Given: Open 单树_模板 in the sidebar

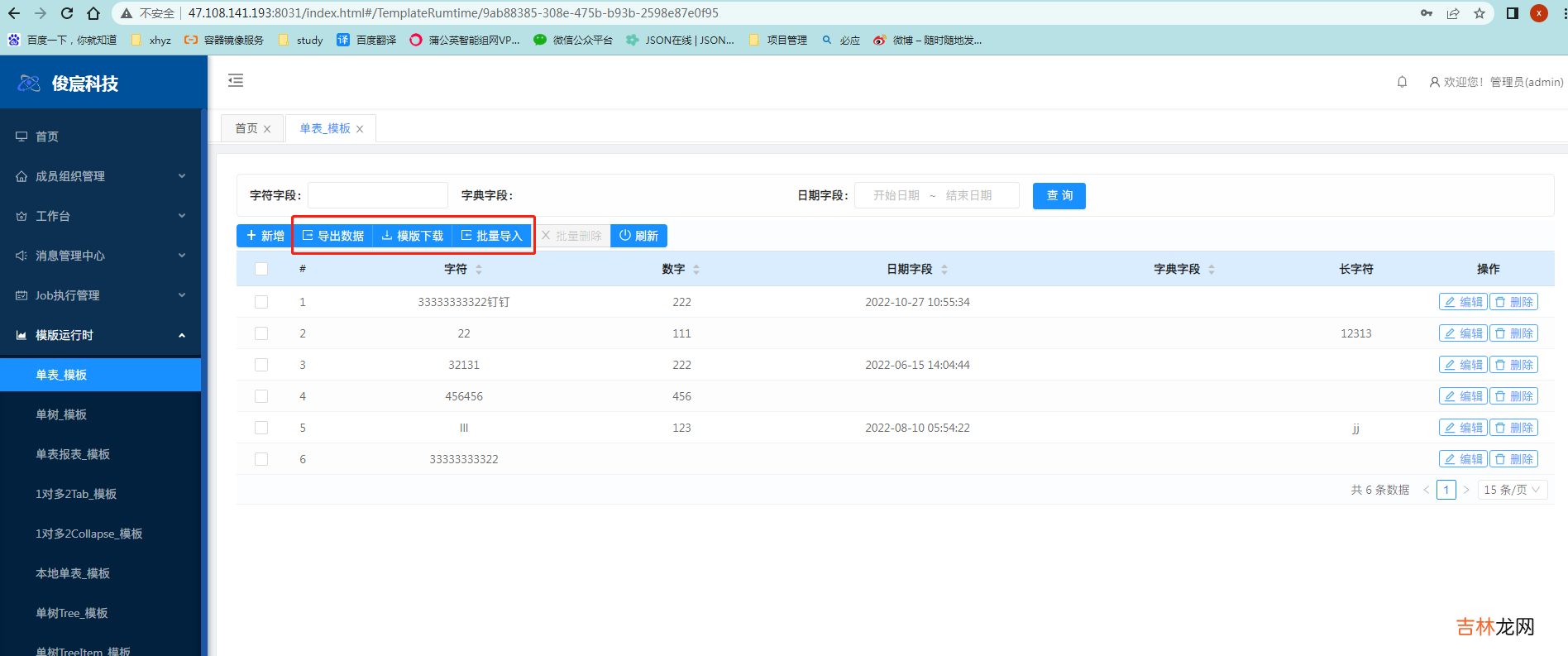Looking at the screenshot, I should 61,414.
